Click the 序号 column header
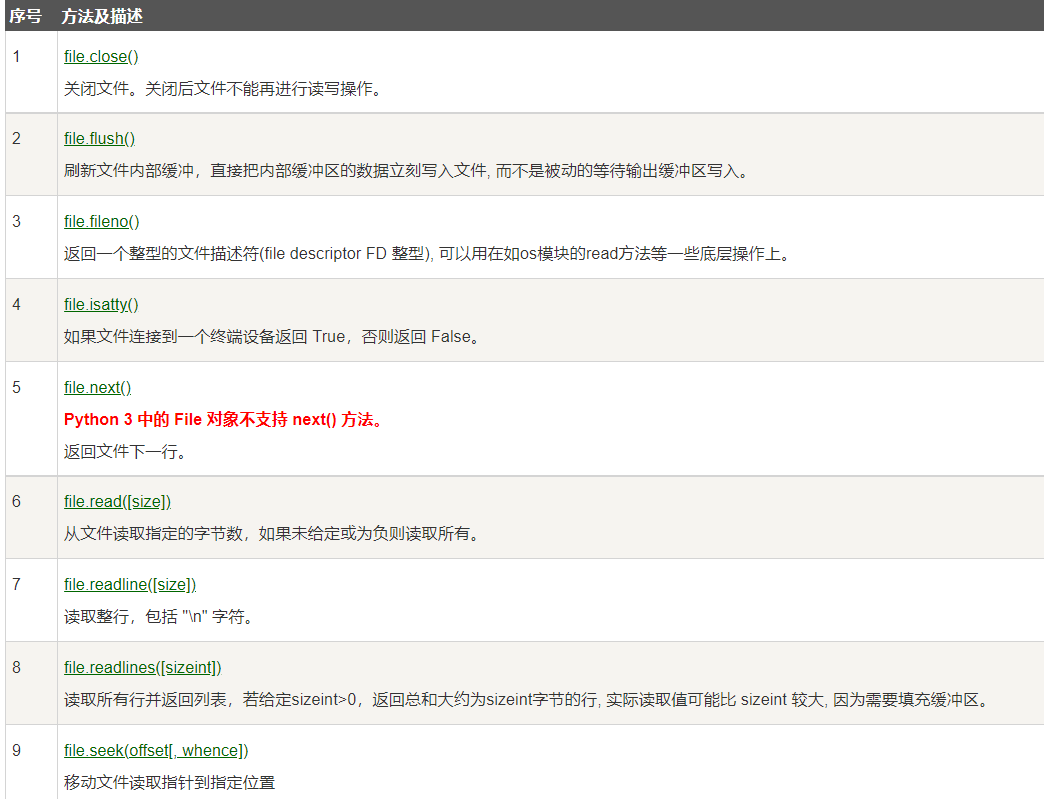1044x799 pixels. click(x=25, y=16)
